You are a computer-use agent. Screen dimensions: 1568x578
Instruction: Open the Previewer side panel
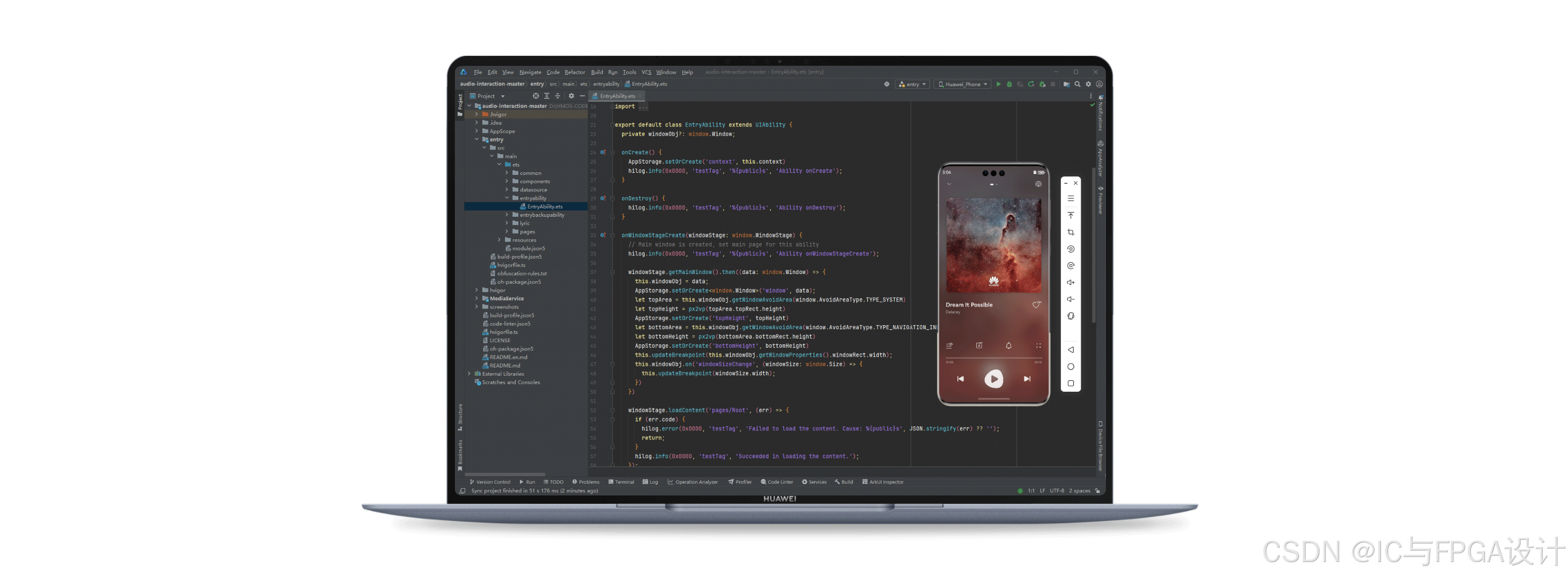coord(1101,200)
